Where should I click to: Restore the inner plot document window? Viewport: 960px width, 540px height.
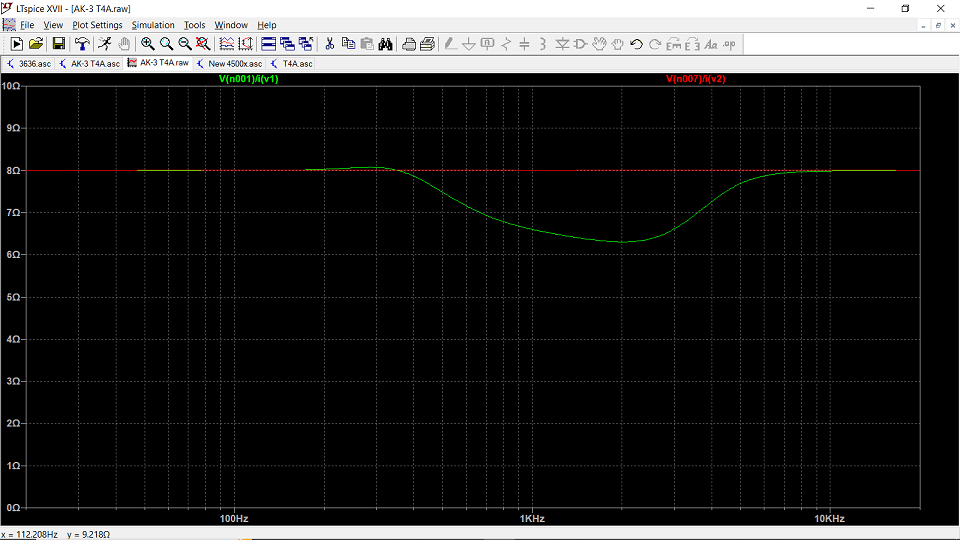point(938,25)
